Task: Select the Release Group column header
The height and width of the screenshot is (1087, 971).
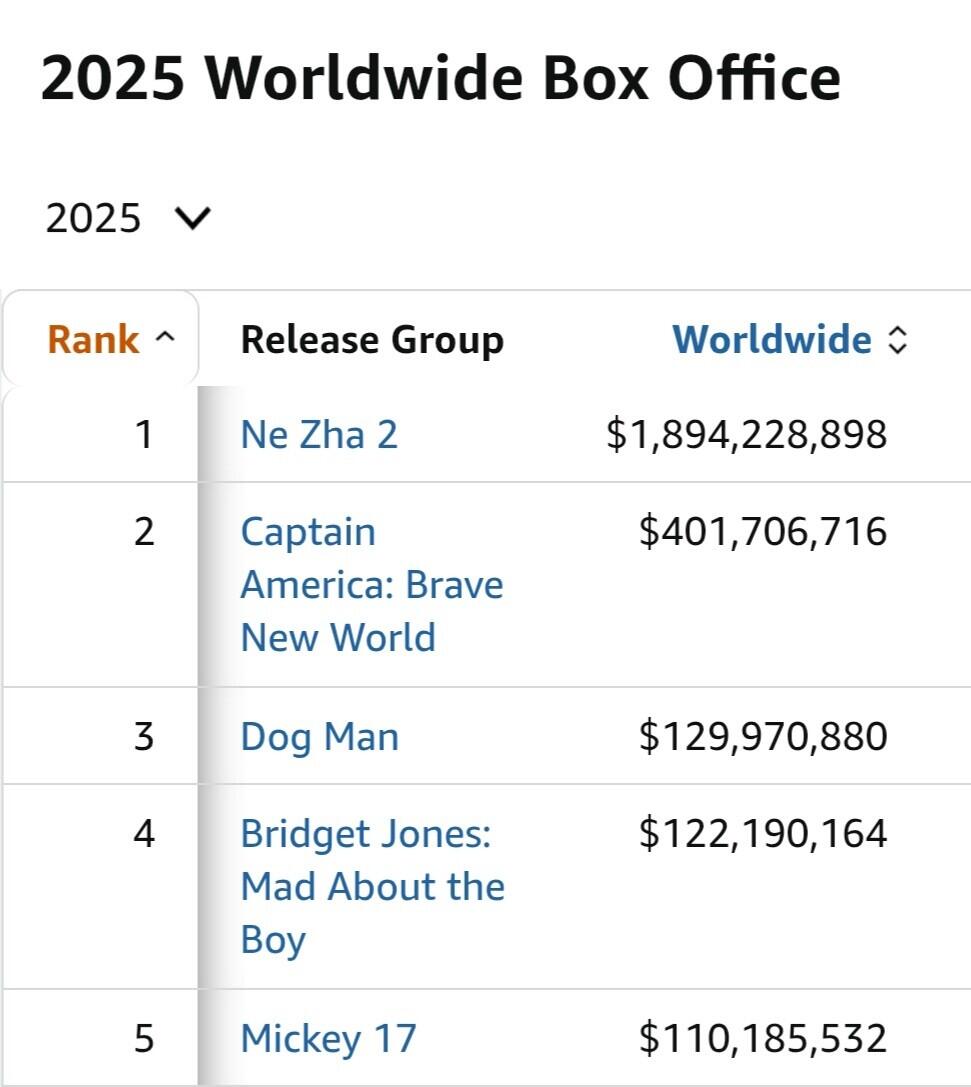Action: click(372, 340)
